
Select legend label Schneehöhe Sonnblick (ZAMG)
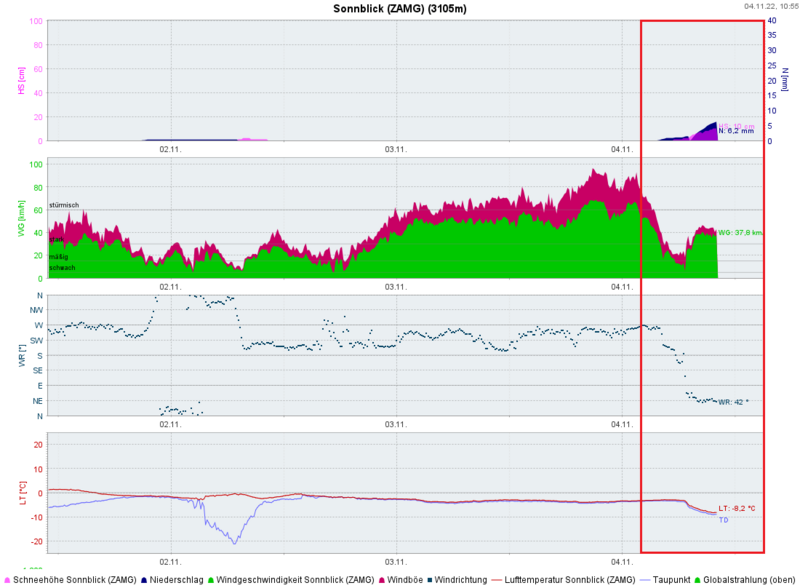tap(74, 580)
